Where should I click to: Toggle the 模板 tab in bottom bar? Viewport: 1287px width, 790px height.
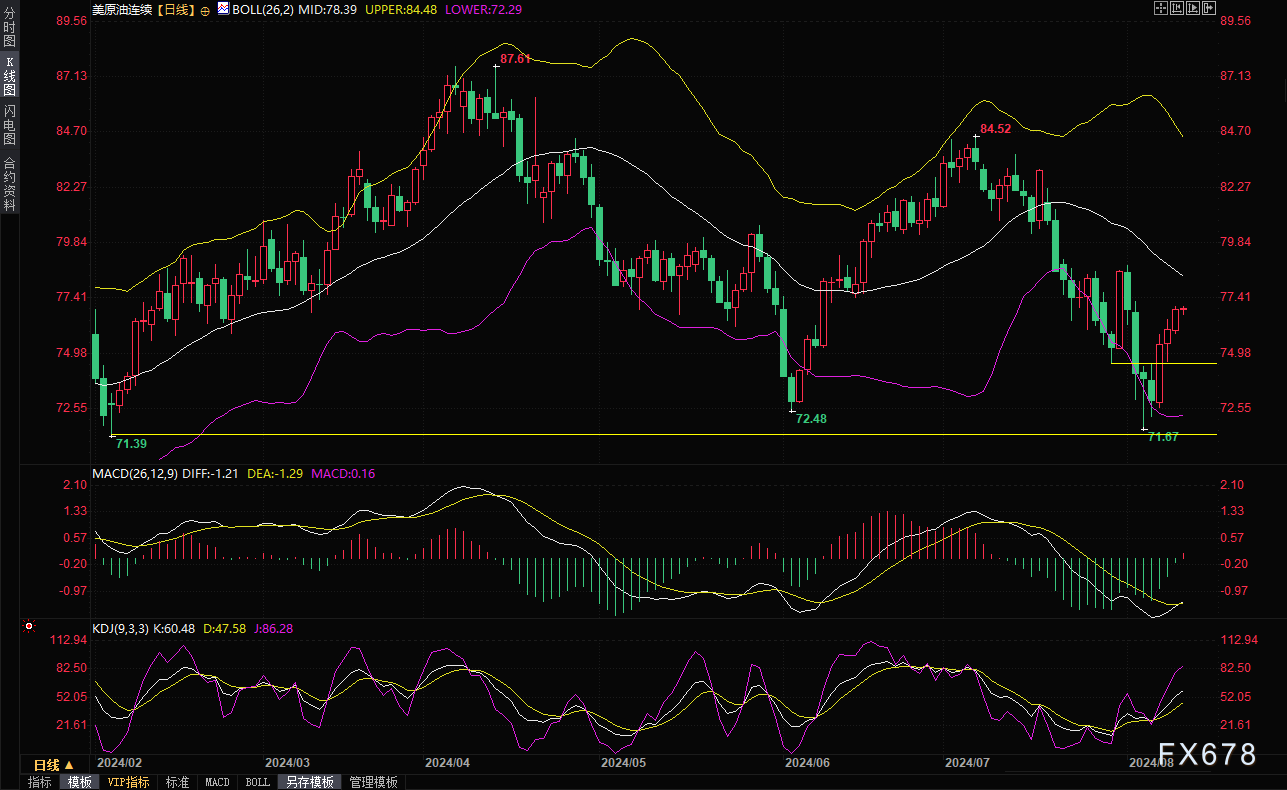(79, 782)
